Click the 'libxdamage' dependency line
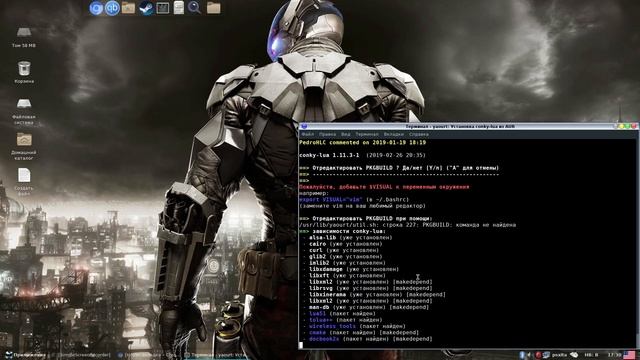Viewport: 640px width, 360px height. pyautogui.click(x=351, y=269)
